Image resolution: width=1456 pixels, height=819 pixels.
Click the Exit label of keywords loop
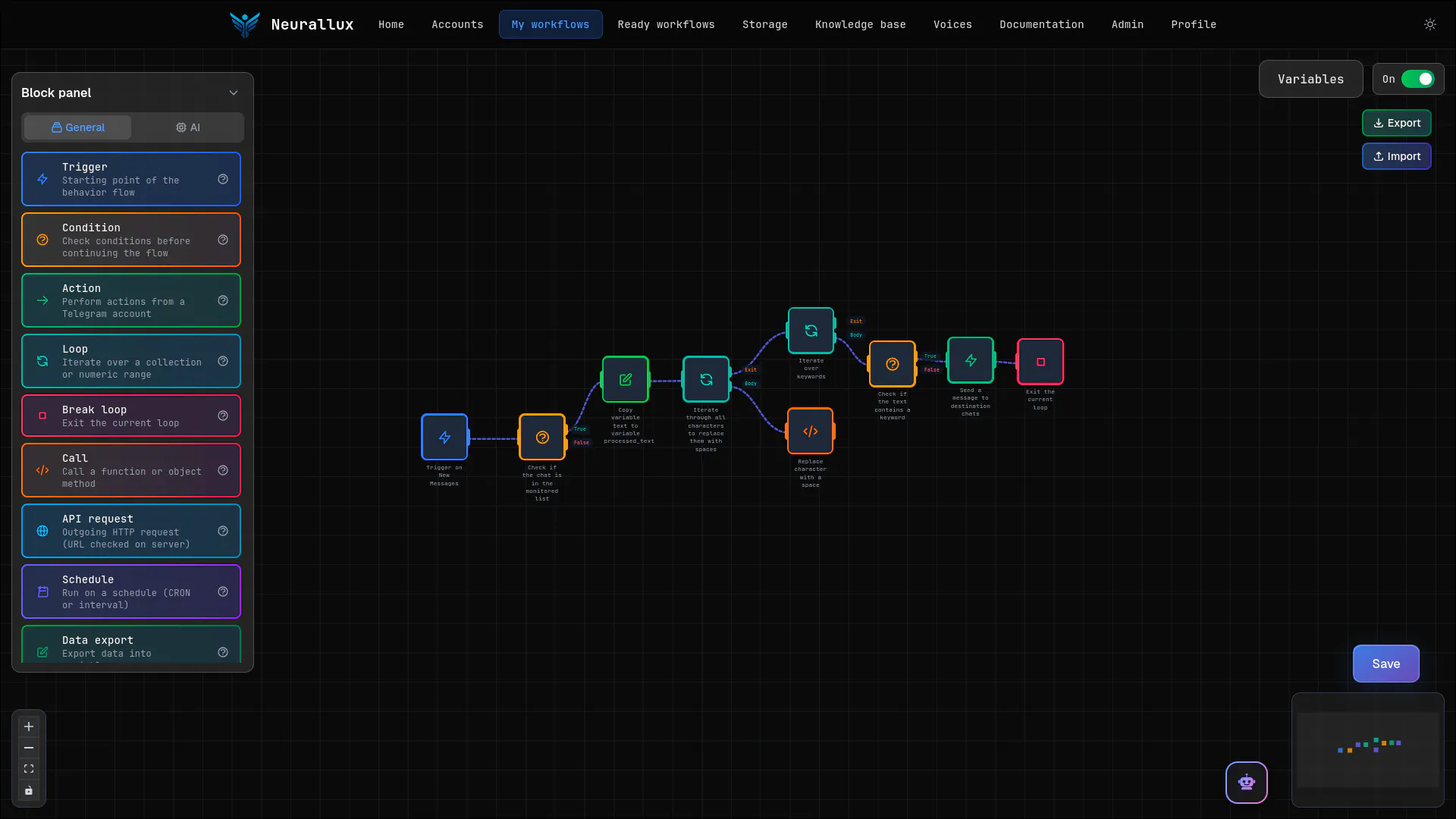pos(856,322)
